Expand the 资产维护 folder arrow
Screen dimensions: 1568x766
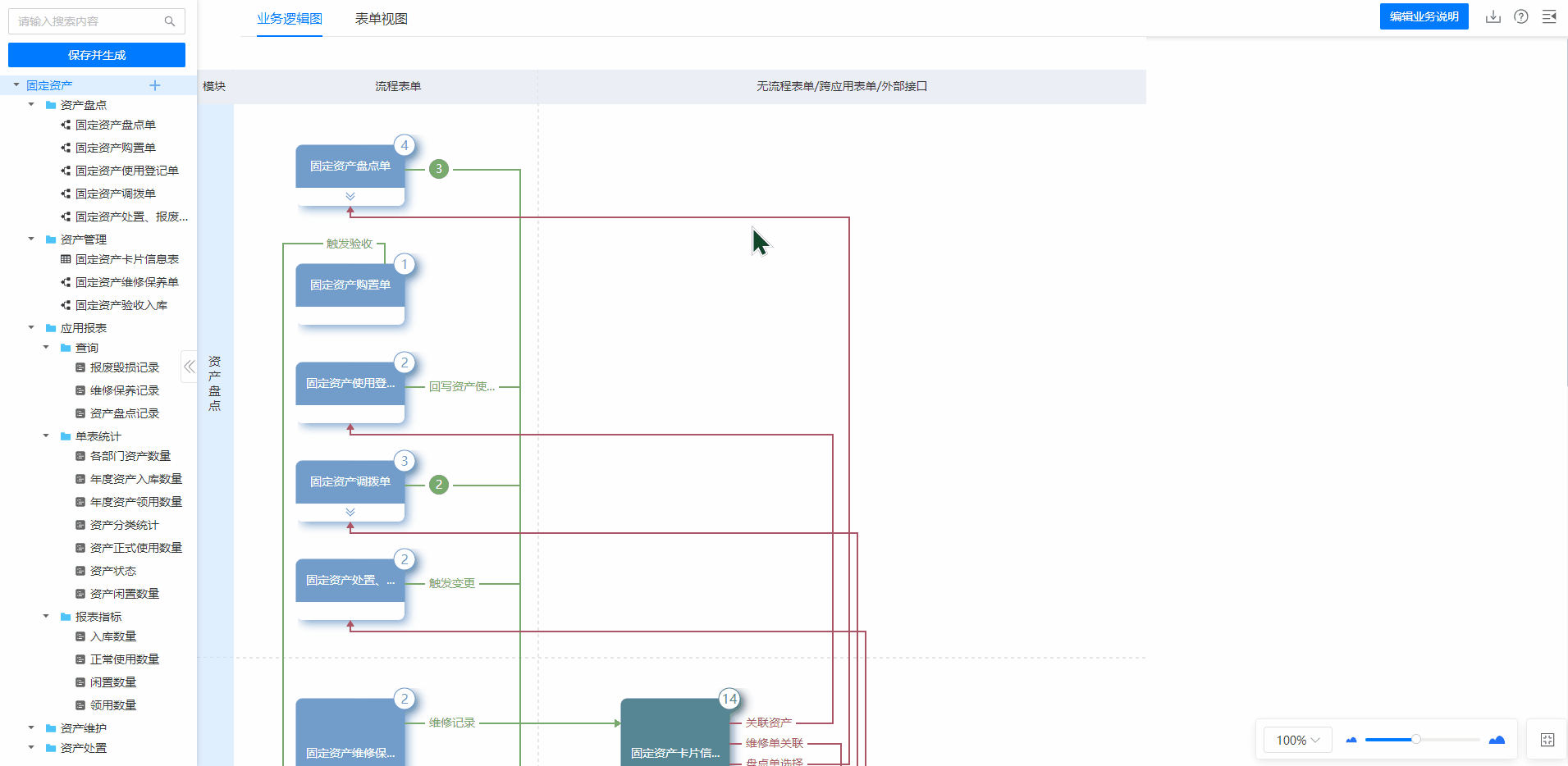(x=31, y=727)
